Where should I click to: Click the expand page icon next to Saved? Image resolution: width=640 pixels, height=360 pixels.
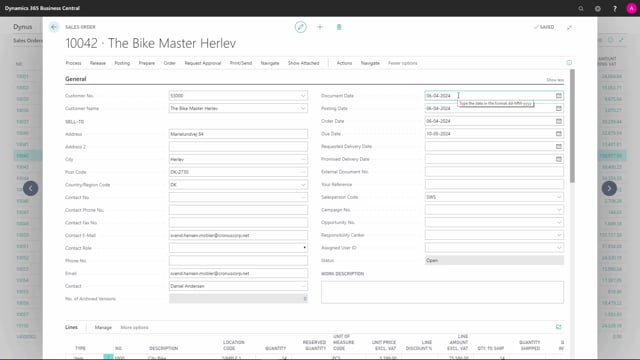point(569,27)
